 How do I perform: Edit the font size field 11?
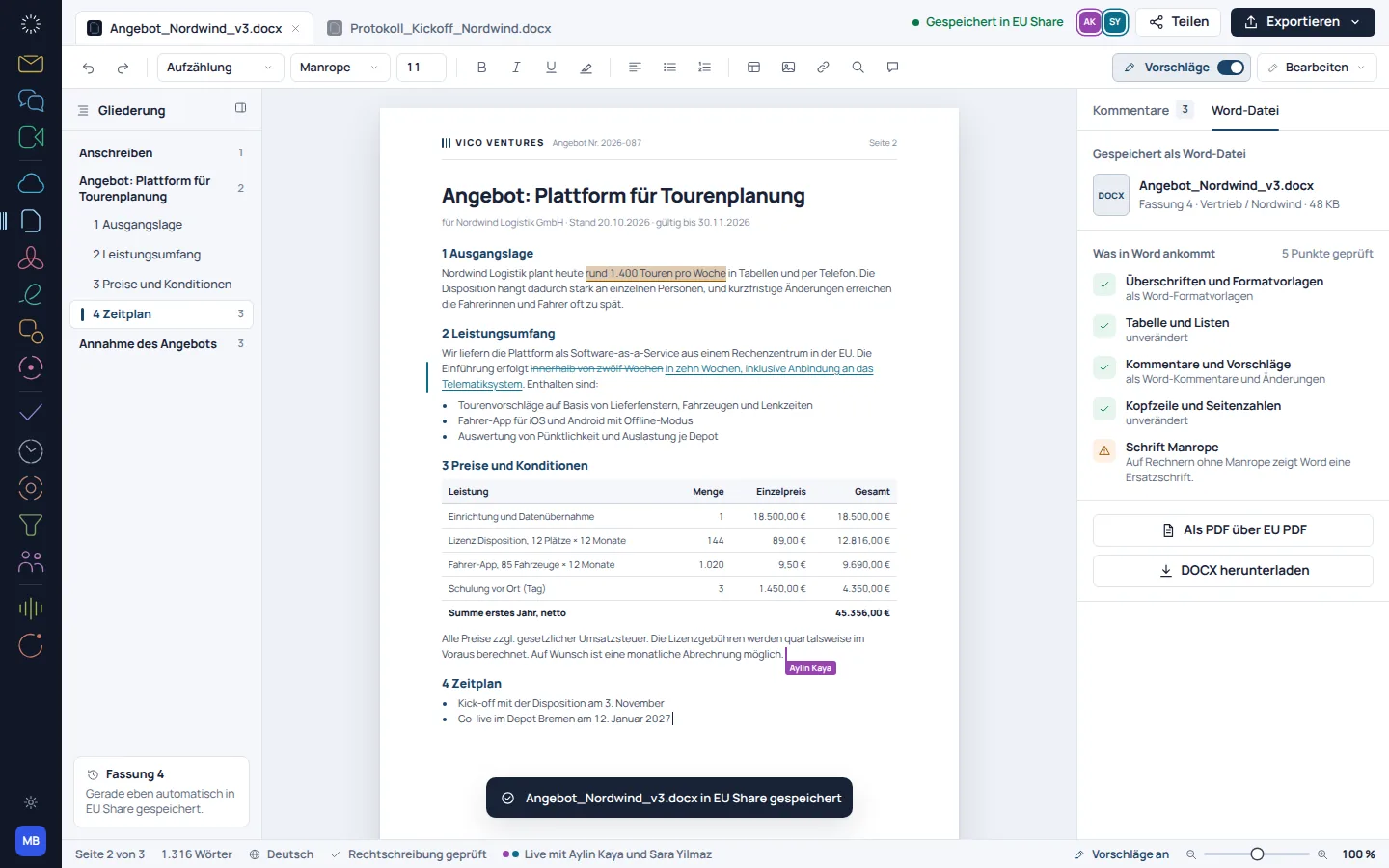tap(422, 68)
